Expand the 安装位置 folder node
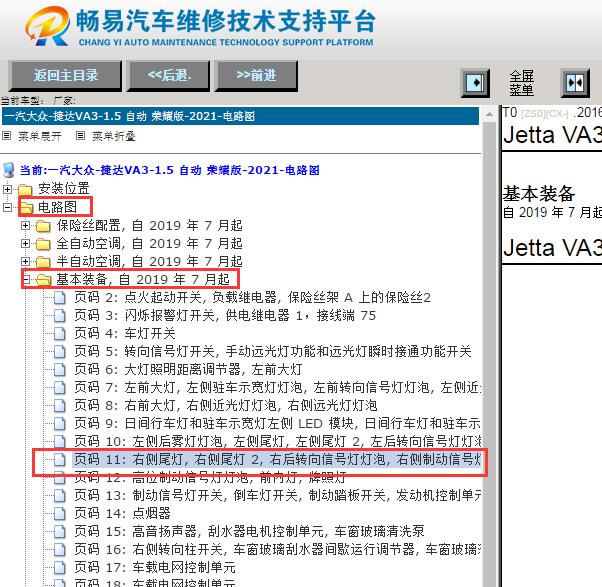Image resolution: width=602 pixels, height=587 pixels. [7, 189]
